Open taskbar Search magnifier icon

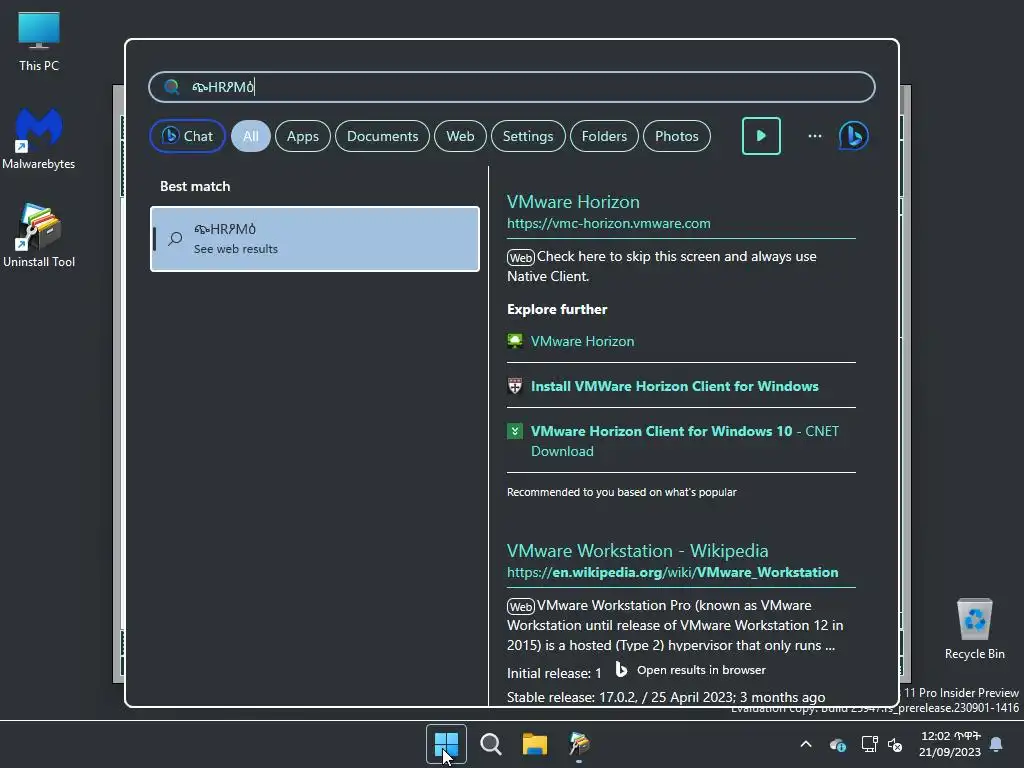click(490, 744)
